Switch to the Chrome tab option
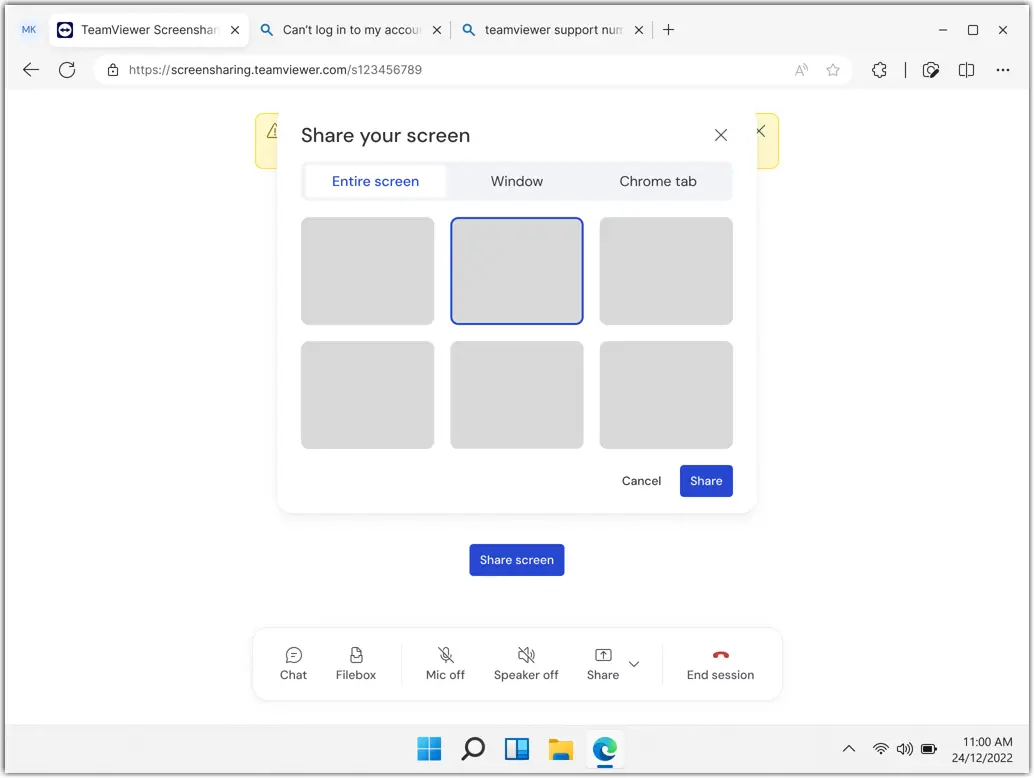 pyautogui.click(x=657, y=181)
